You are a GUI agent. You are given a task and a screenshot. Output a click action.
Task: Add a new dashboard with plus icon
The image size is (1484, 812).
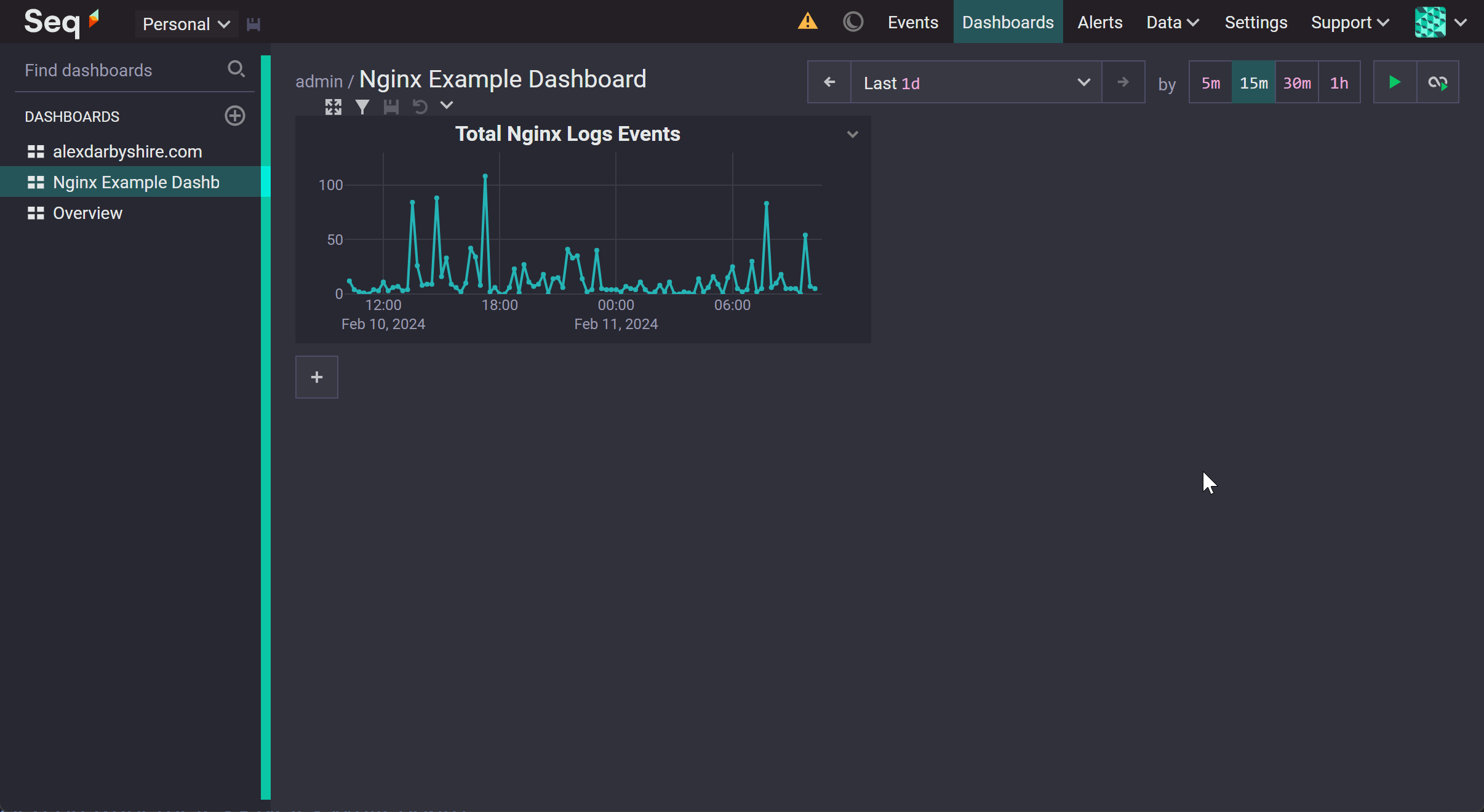click(235, 116)
